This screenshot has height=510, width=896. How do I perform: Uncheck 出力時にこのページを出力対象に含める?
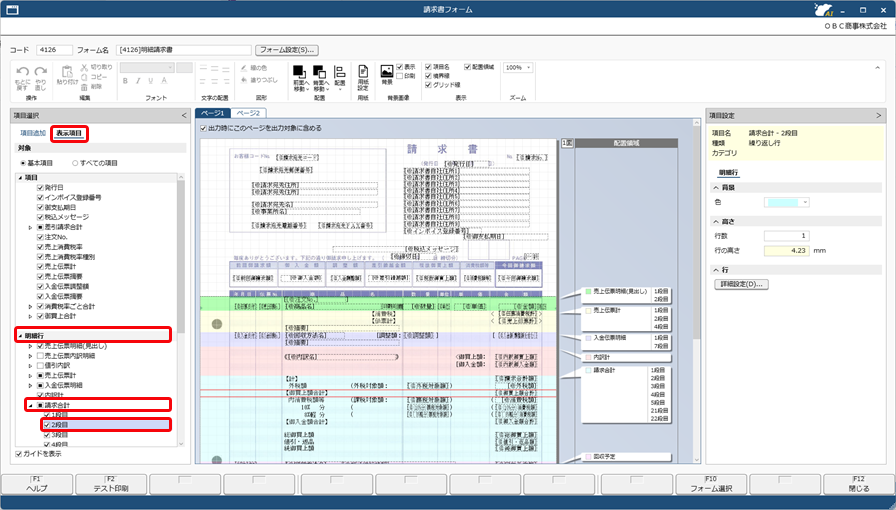(203, 128)
